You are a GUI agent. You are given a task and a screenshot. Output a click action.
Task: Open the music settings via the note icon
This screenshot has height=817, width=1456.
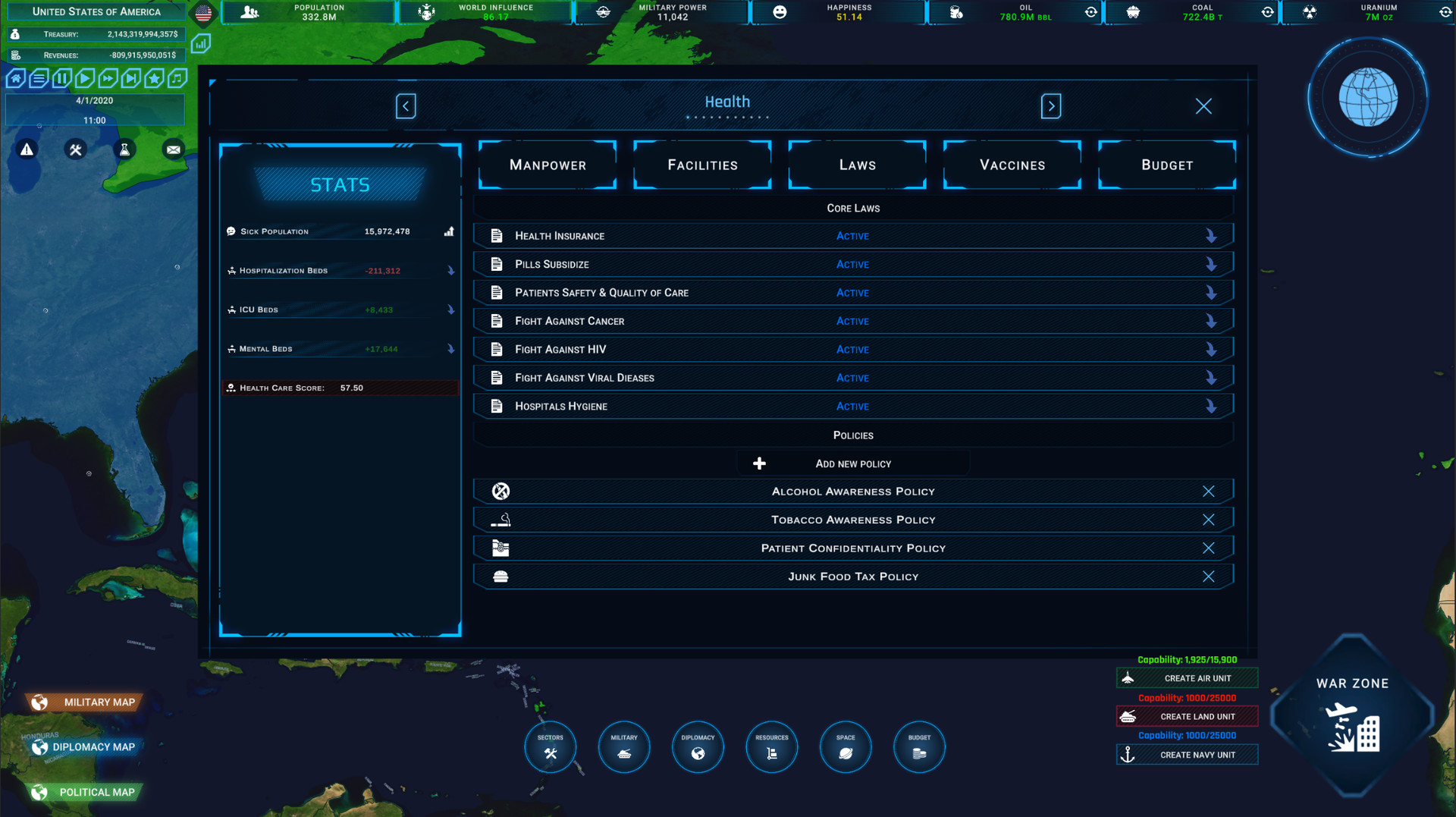(176, 78)
